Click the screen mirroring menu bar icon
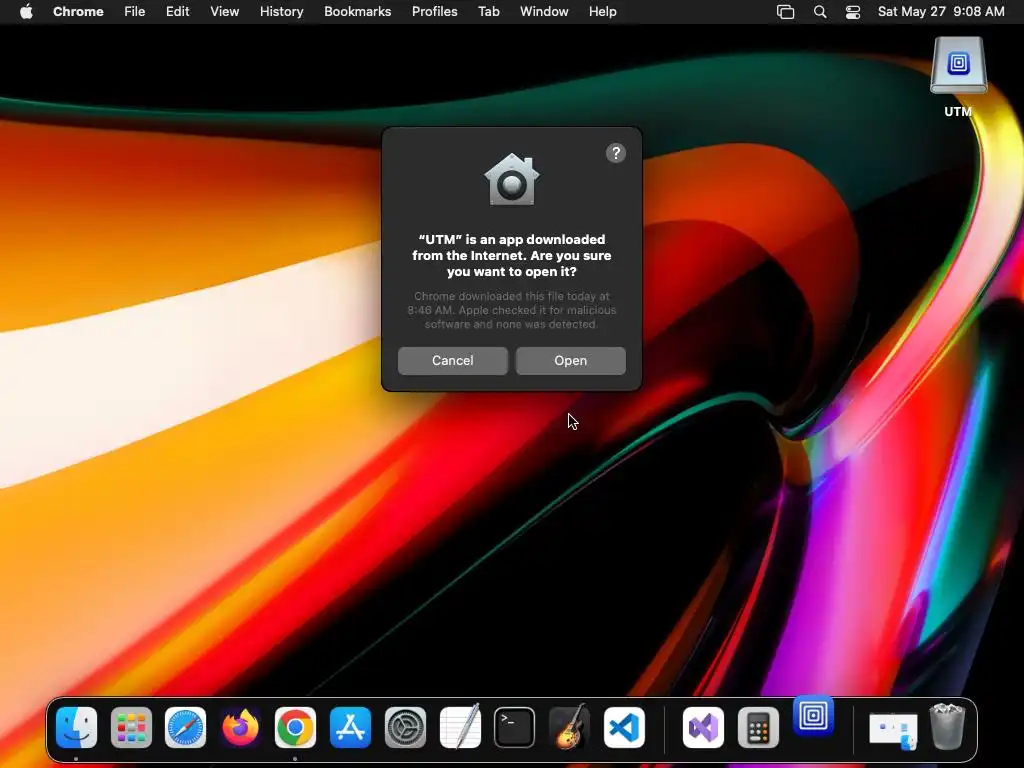Image resolution: width=1024 pixels, height=768 pixels. pyautogui.click(x=786, y=11)
